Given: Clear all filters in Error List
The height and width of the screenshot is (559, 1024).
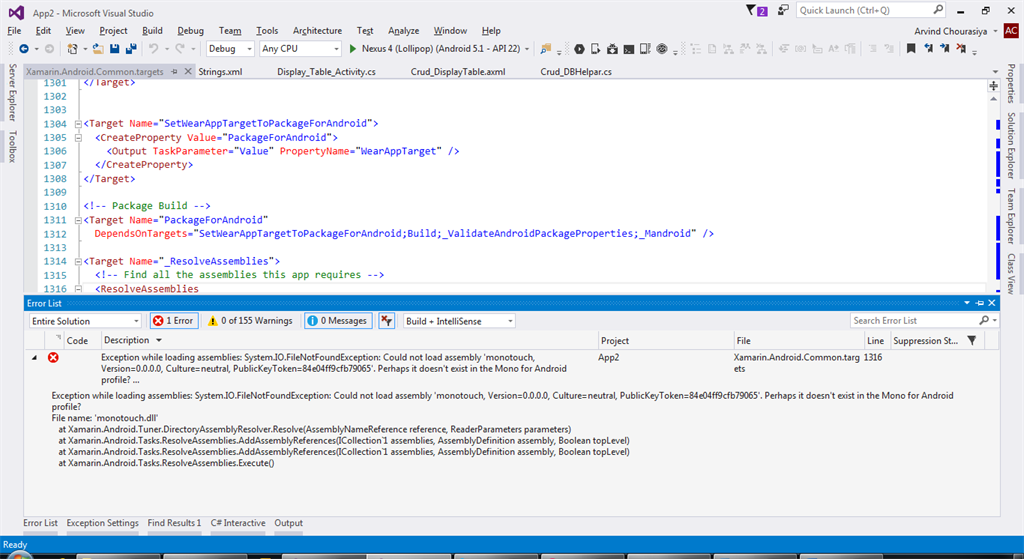Looking at the screenshot, I should (x=386, y=321).
